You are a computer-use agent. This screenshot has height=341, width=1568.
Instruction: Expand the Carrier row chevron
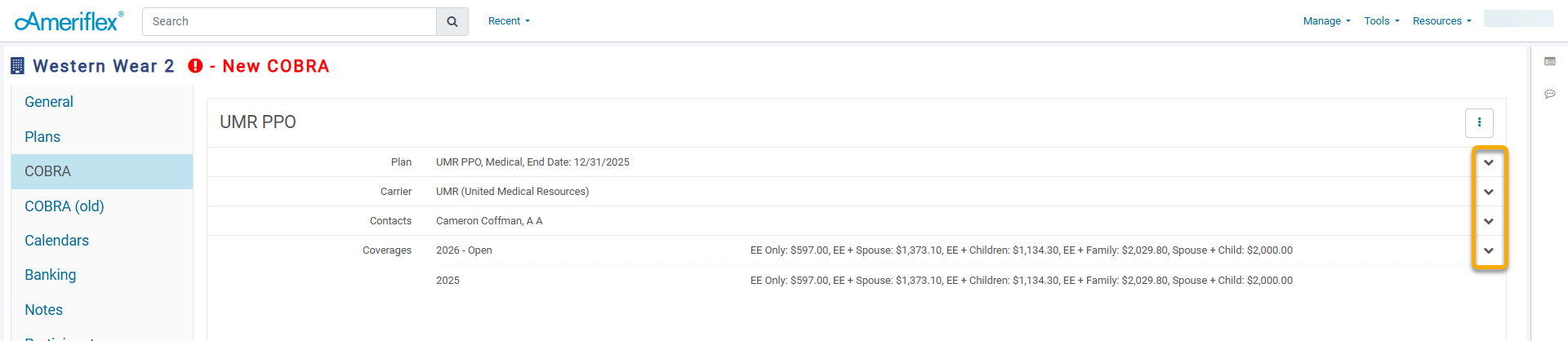click(x=1489, y=192)
